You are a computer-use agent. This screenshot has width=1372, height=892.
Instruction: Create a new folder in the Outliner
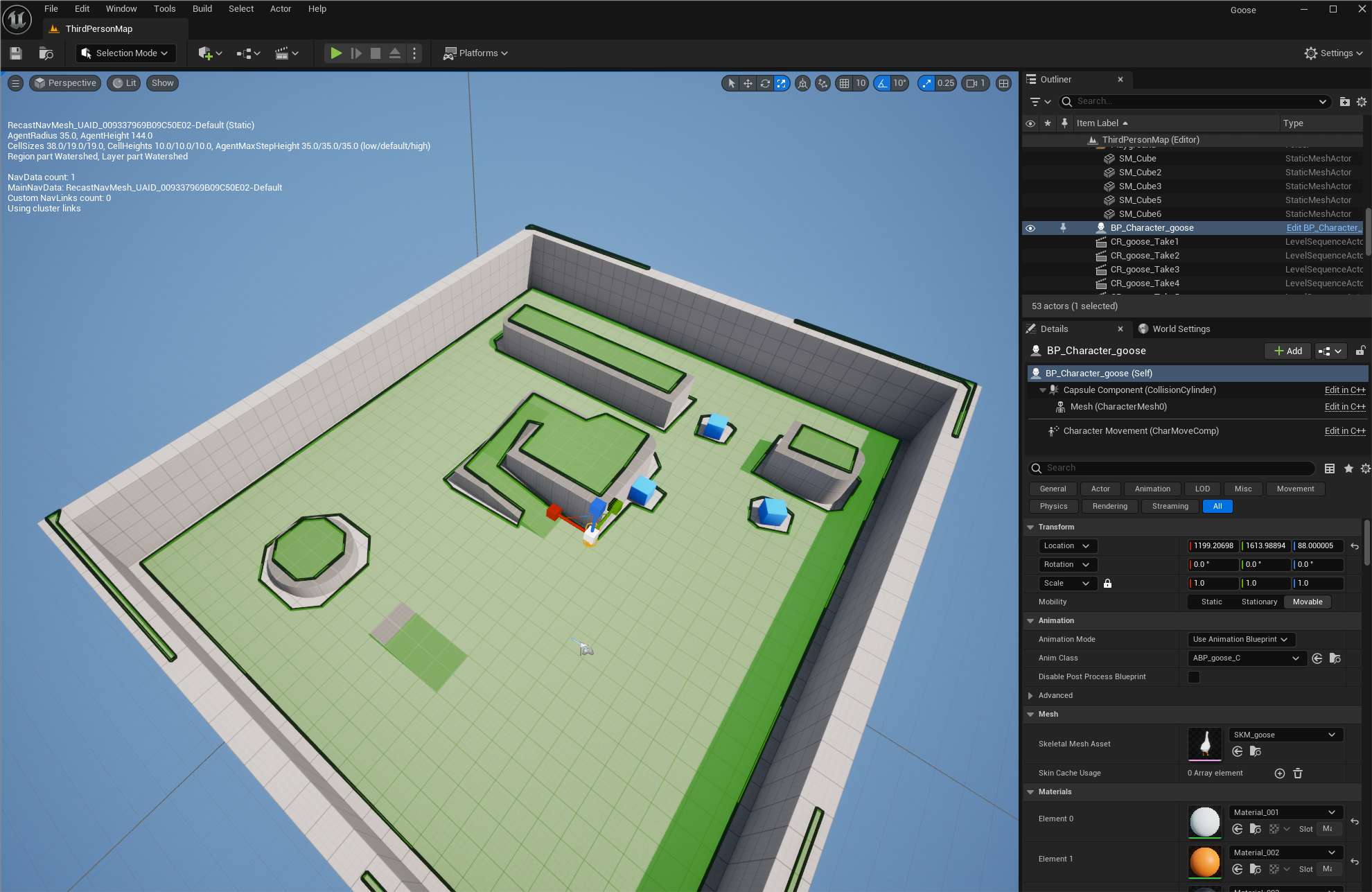pyautogui.click(x=1344, y=102)
